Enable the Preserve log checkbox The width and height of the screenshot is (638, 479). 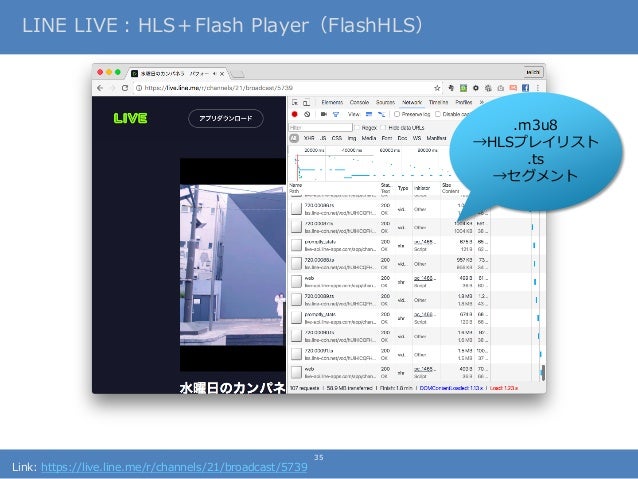397,114
